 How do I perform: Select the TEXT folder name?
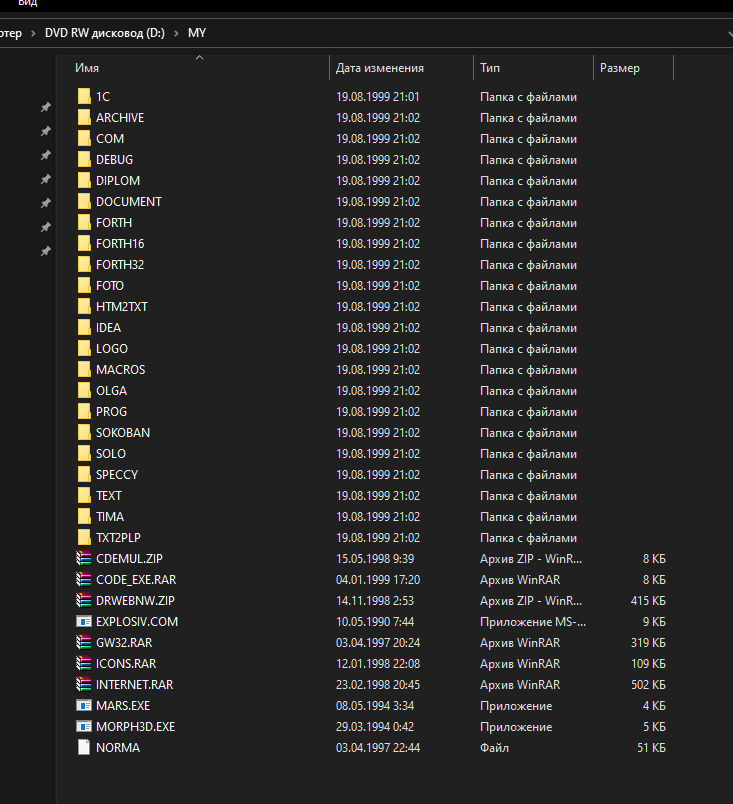pyautogui.click(x=109, y=496)
